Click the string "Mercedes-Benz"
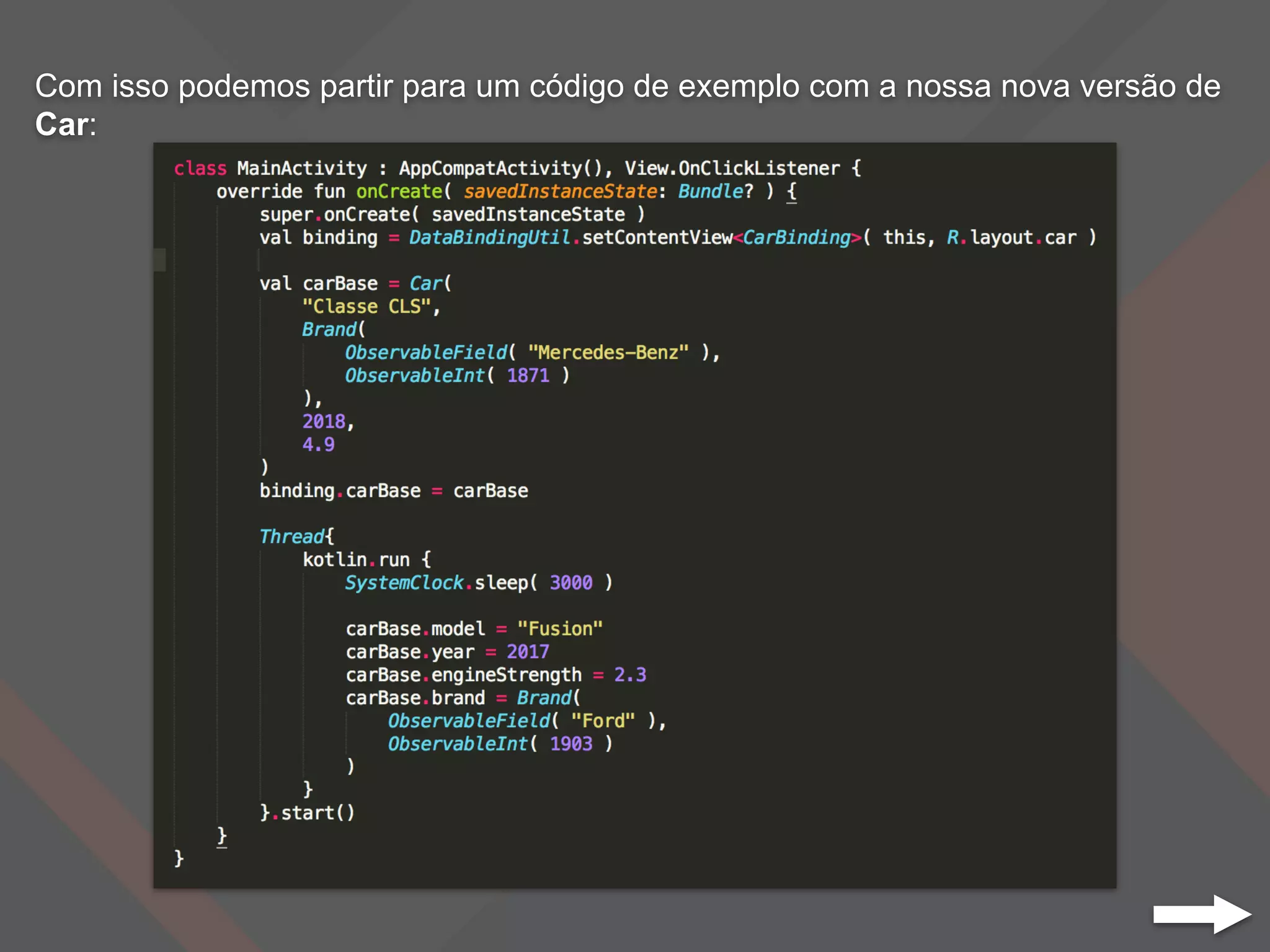1270x952 pixels. (608, 352)
